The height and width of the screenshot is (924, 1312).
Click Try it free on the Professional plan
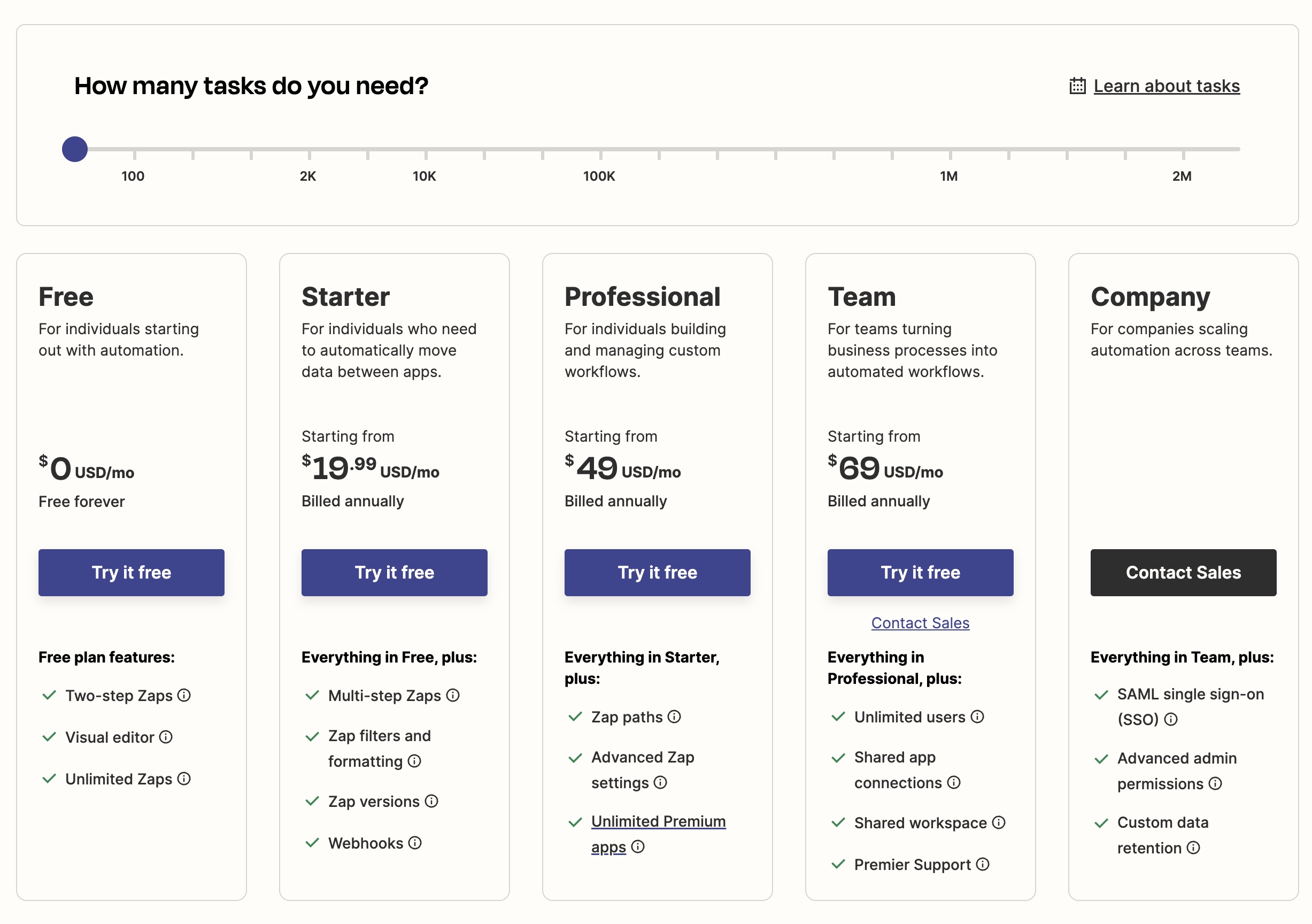click(x=657, y=572)
